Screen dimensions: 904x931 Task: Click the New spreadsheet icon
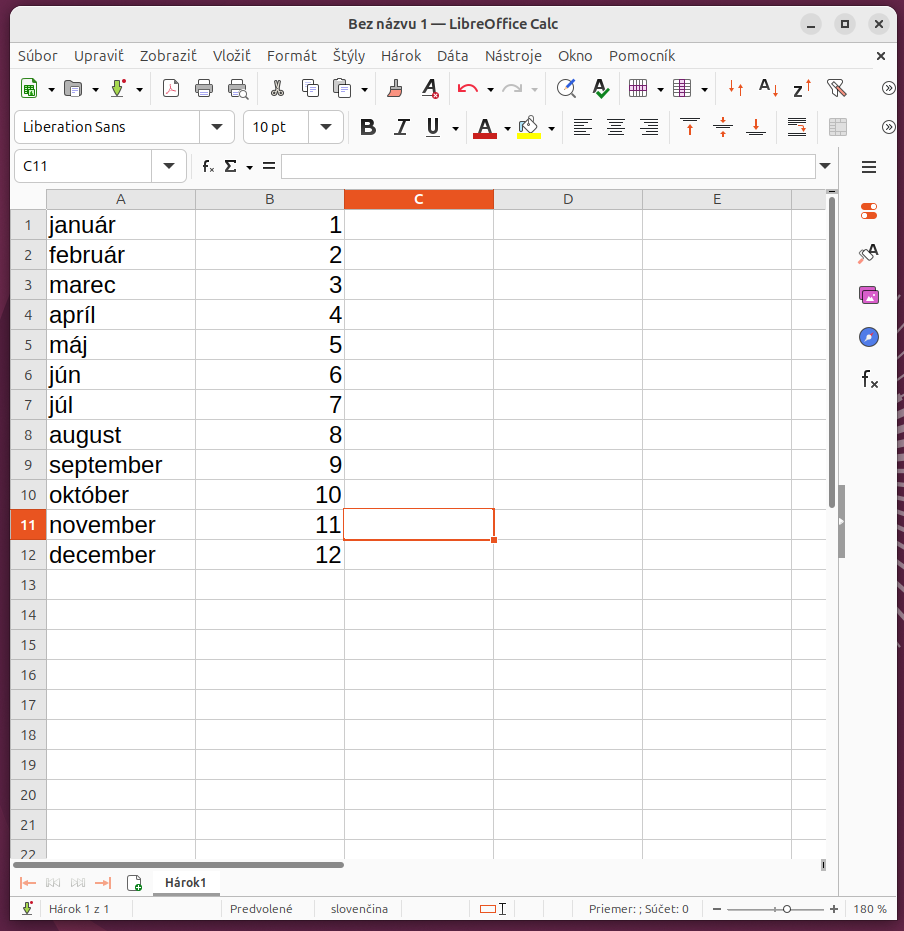29,89
